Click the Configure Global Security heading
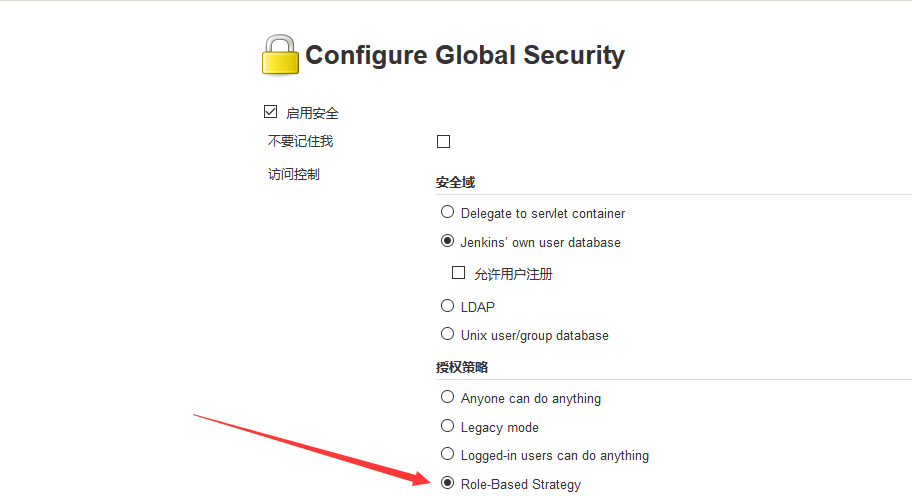The image size is (912, 496). 464,55
